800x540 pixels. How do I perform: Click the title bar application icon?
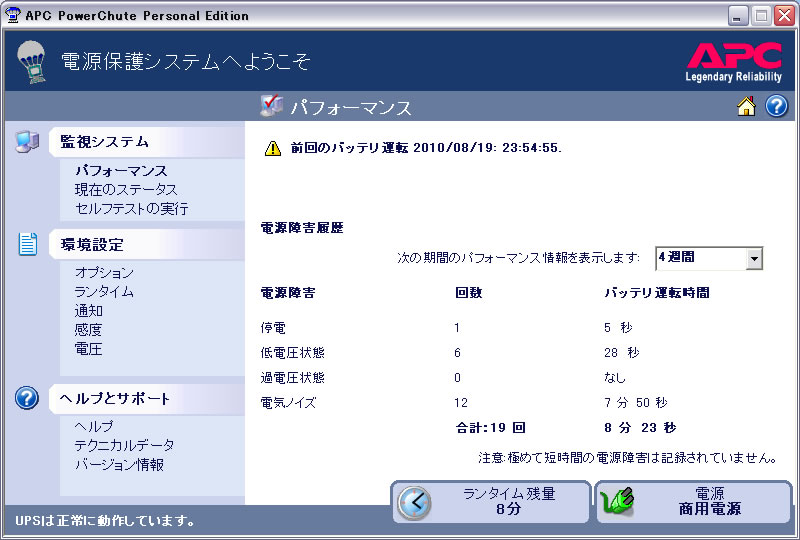[12, 15]
